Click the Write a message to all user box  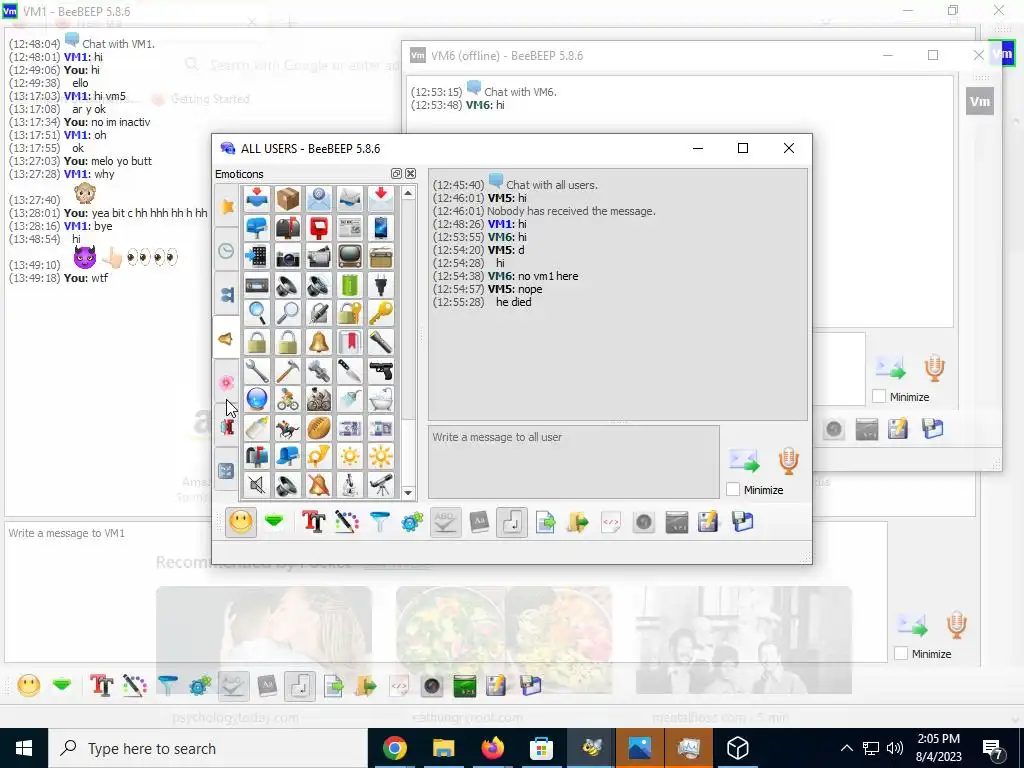point(574,462)
